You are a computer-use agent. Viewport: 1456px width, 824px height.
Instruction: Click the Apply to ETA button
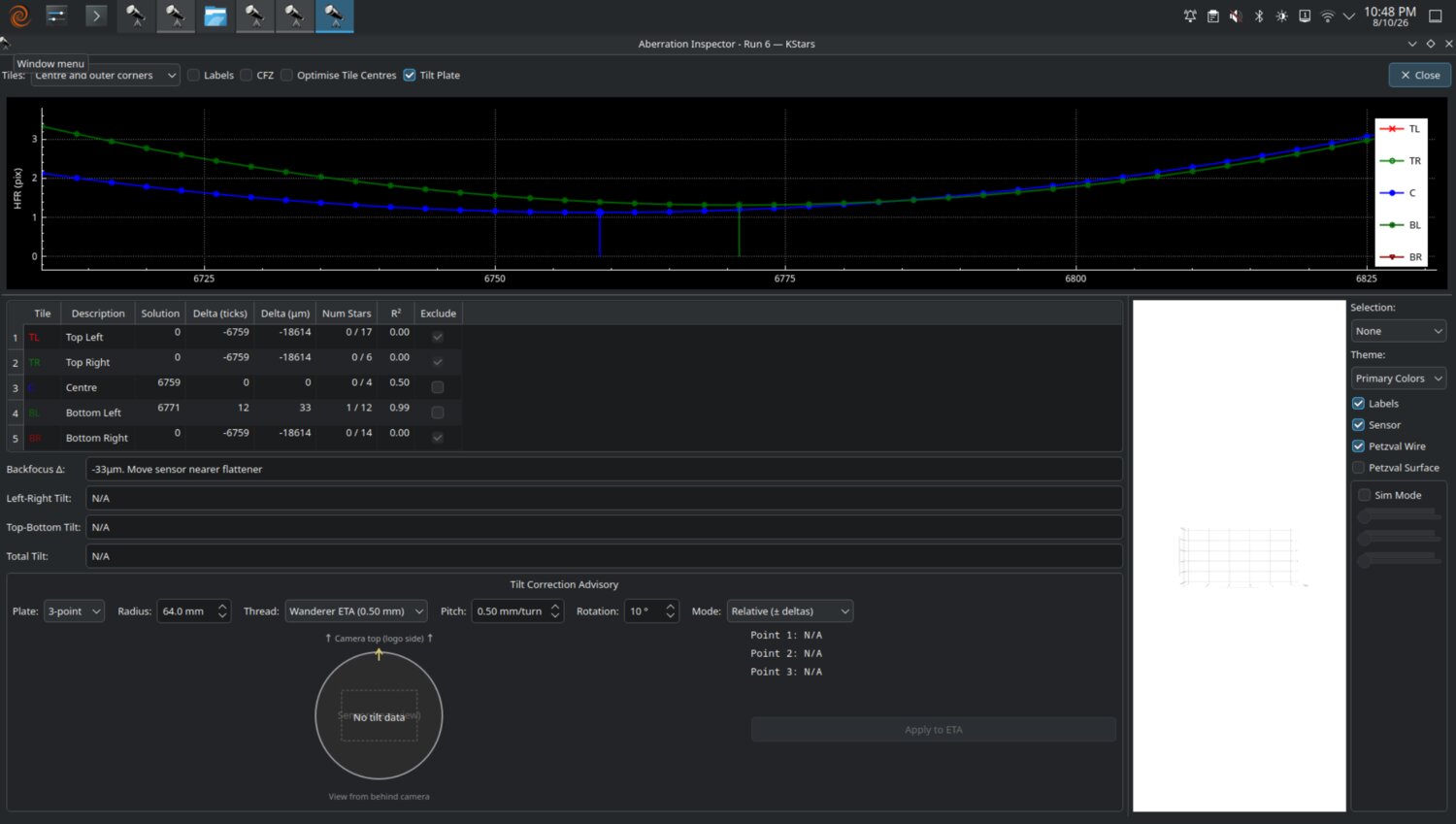tap(934, 730)
